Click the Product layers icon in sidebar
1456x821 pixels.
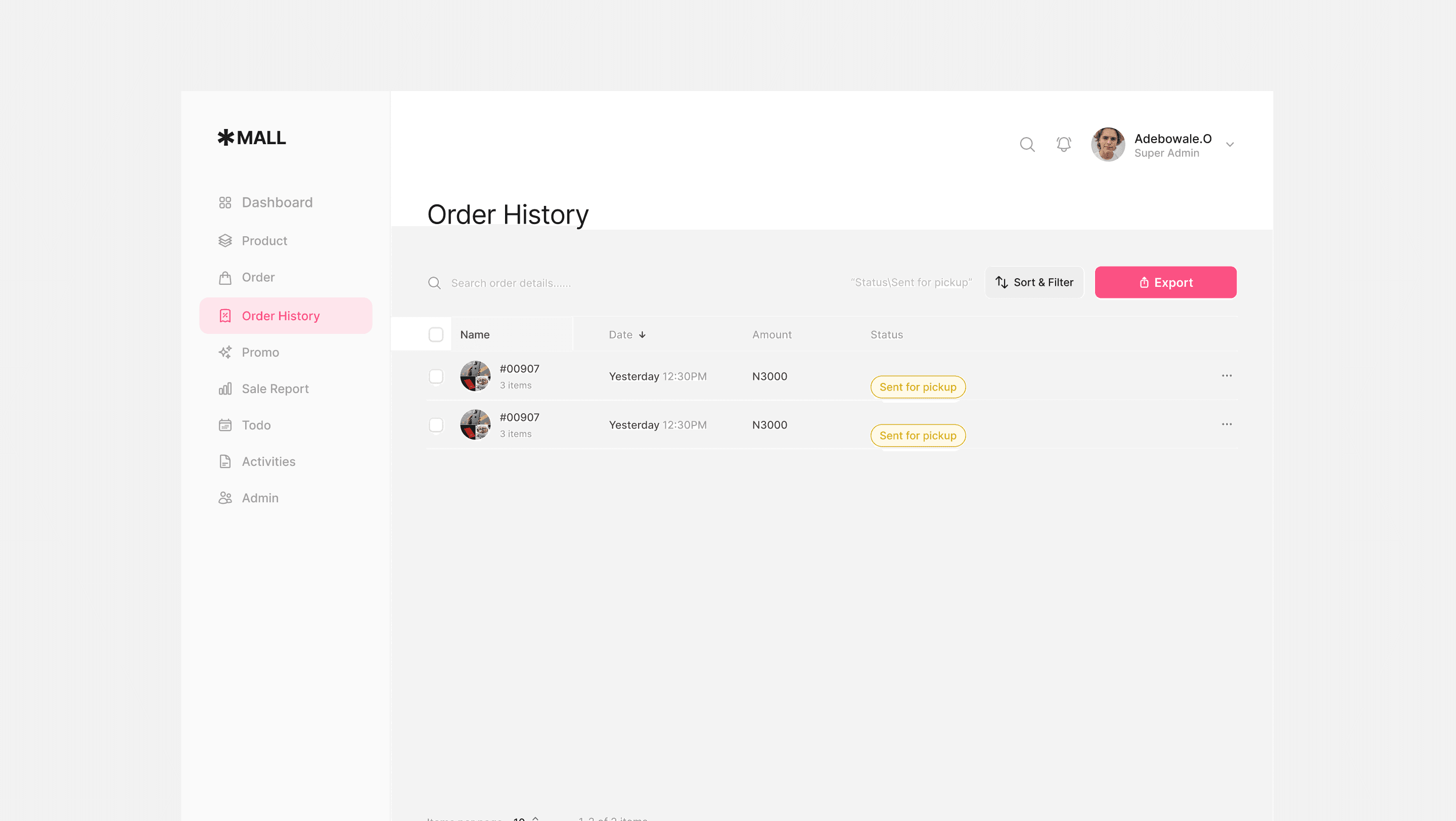pos(225,241)
